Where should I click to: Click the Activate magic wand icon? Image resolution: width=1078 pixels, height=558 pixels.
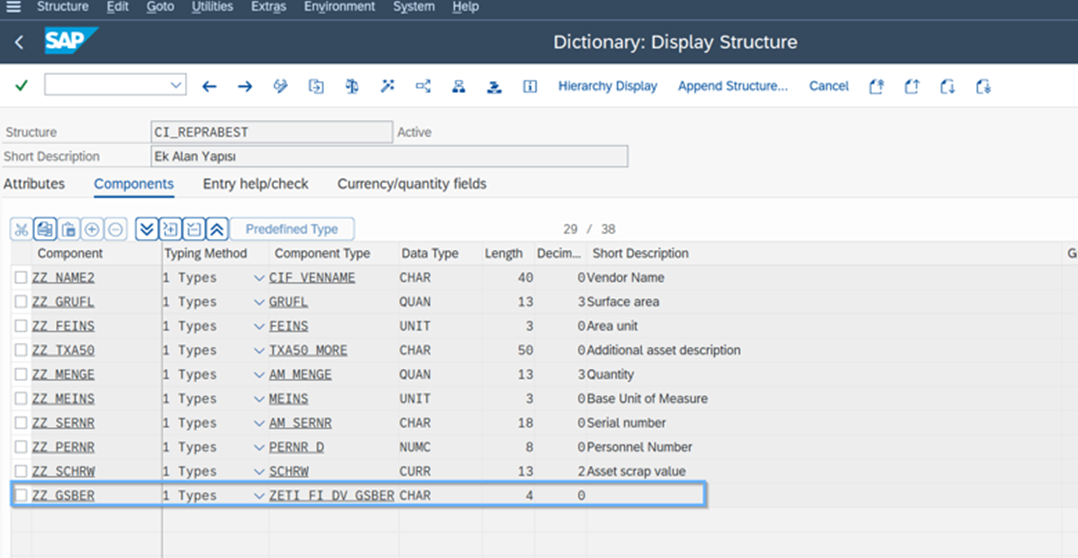tap(387, 86)
